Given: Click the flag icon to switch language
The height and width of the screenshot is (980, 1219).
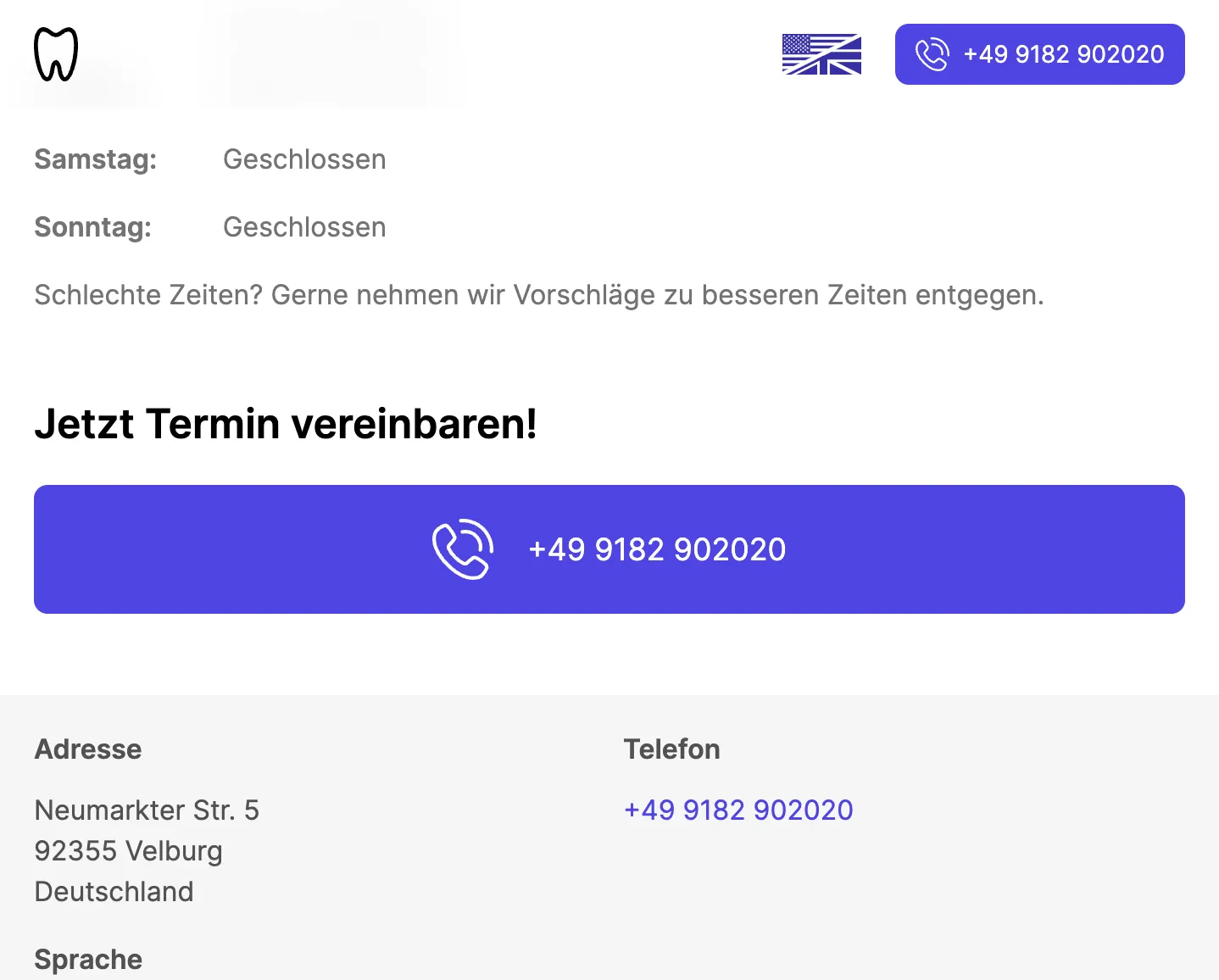Looking at the screenshot, I should (x=821, y=54).
